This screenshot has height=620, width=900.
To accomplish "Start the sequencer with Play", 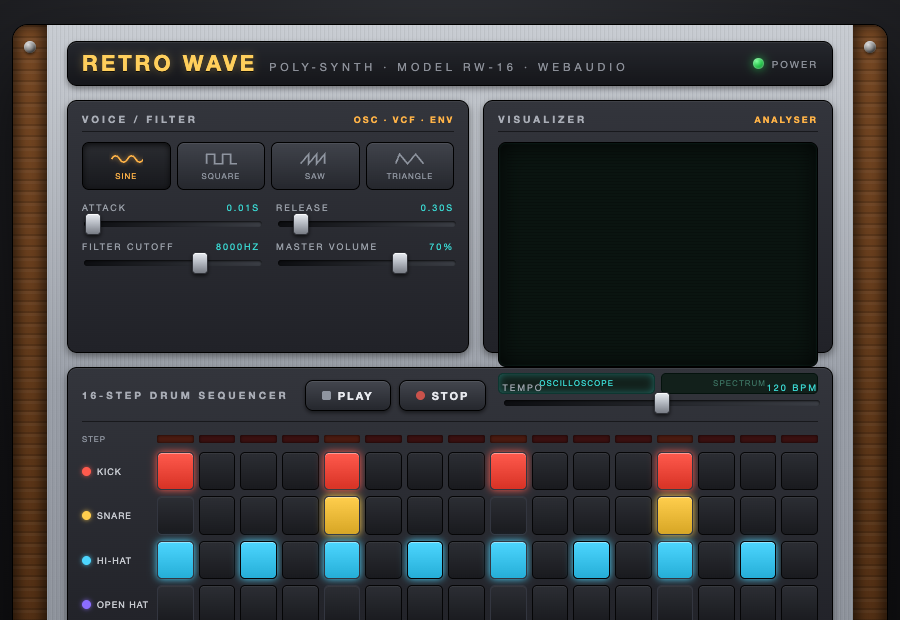I will coord(348,396).
